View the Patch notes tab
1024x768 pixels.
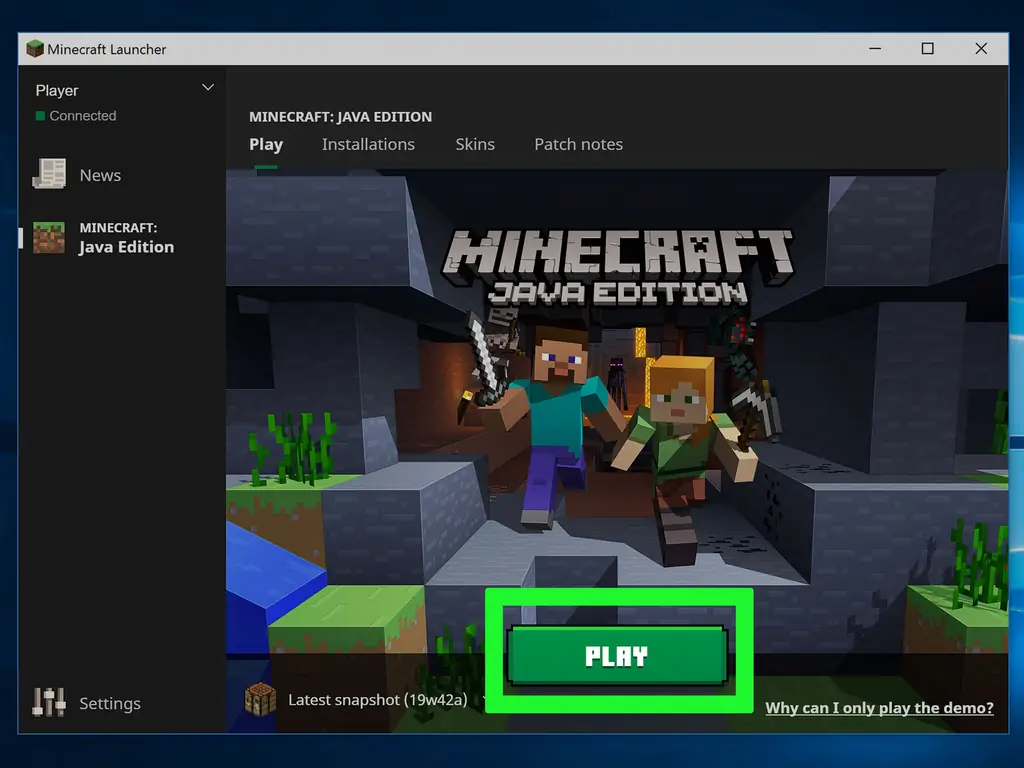579,144
